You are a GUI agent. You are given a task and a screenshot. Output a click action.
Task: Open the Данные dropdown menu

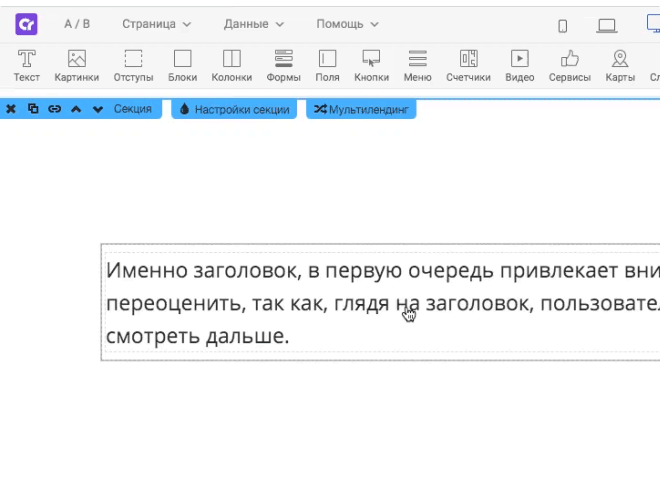point(253,24)
